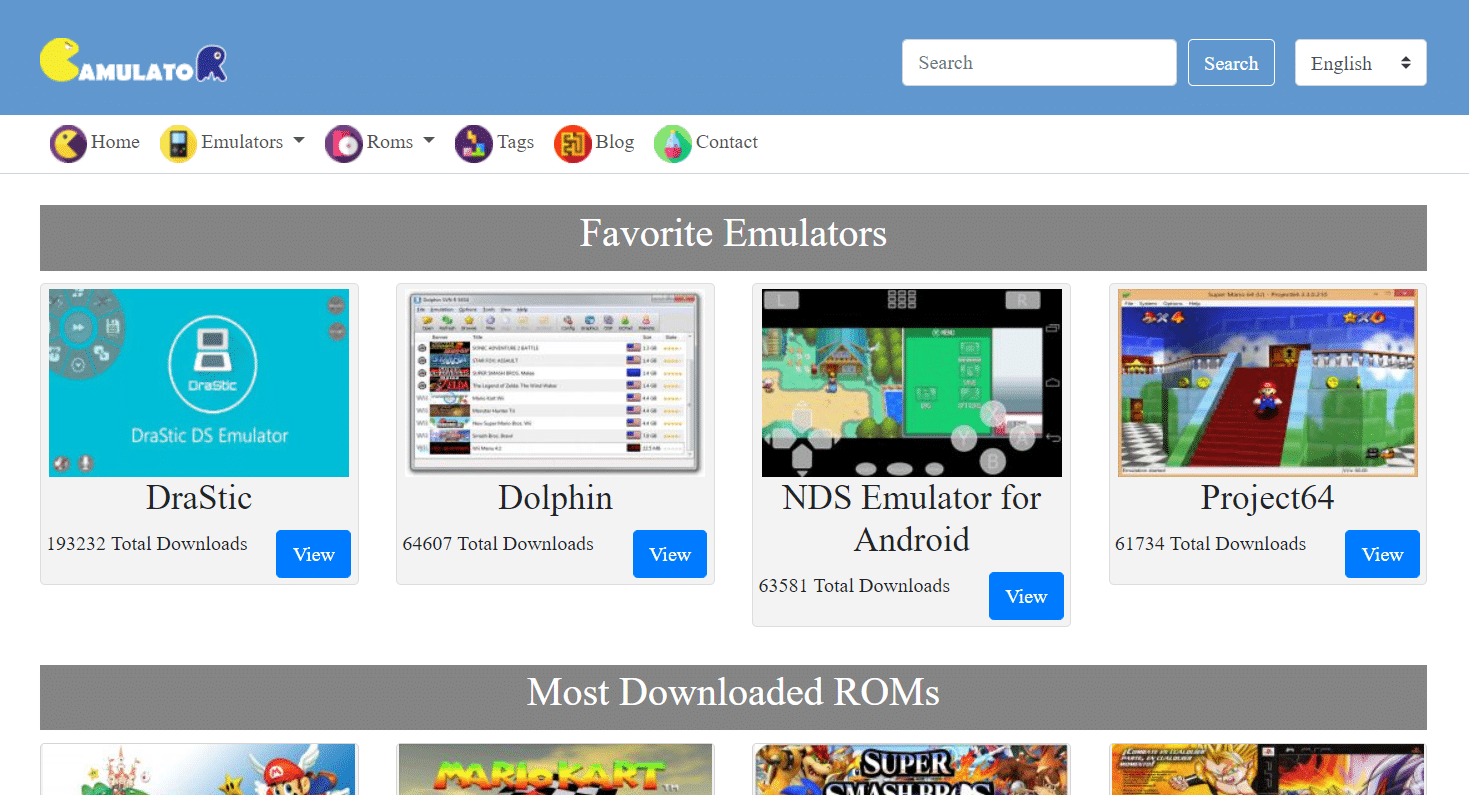The height and width of the screenshot is (795, 1469).
Task: Click the Emulator Pac-Man site logo
Action: click(x=133, y=61)
